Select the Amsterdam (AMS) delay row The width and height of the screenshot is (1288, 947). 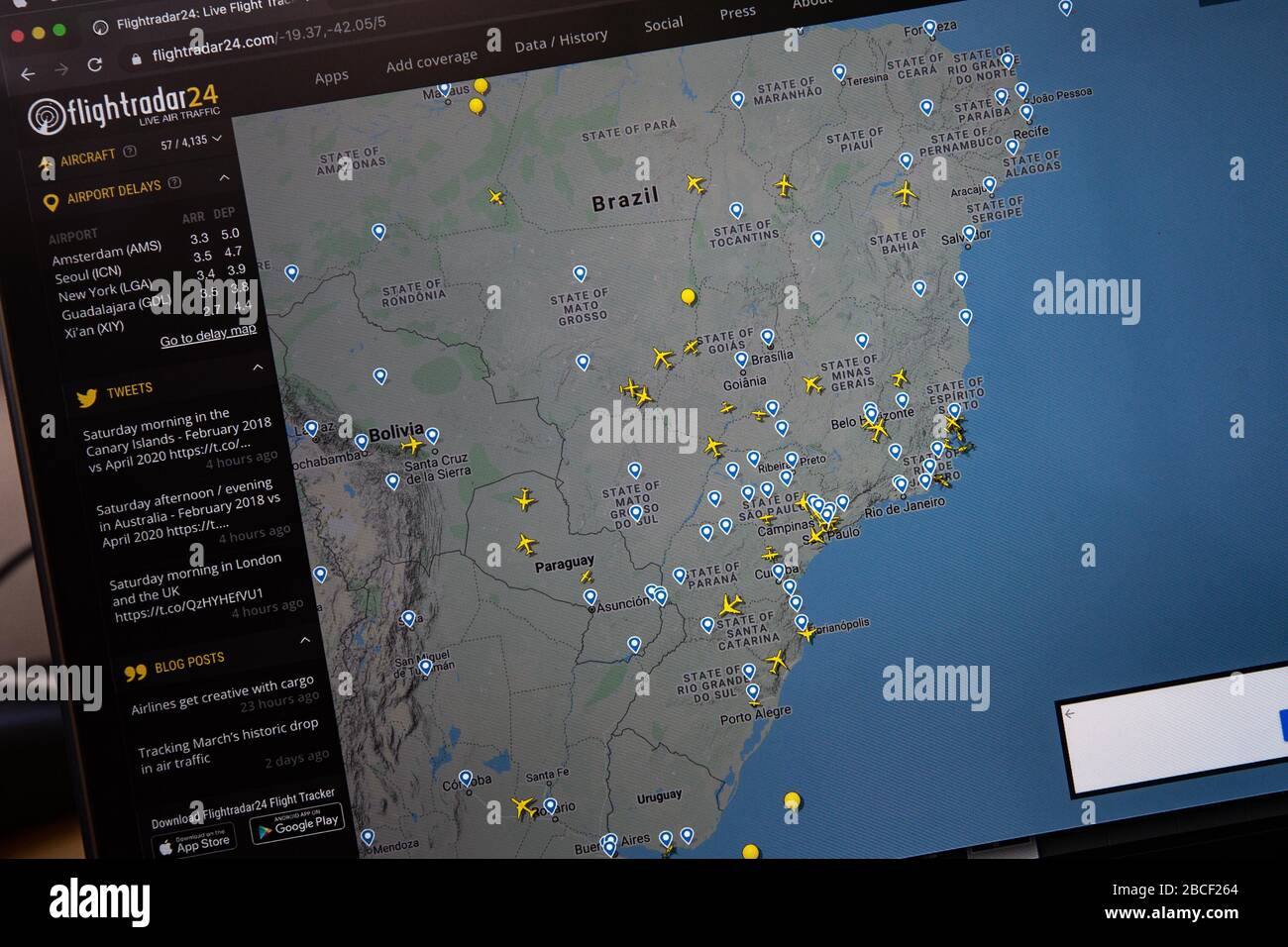[x=146, y=247]
